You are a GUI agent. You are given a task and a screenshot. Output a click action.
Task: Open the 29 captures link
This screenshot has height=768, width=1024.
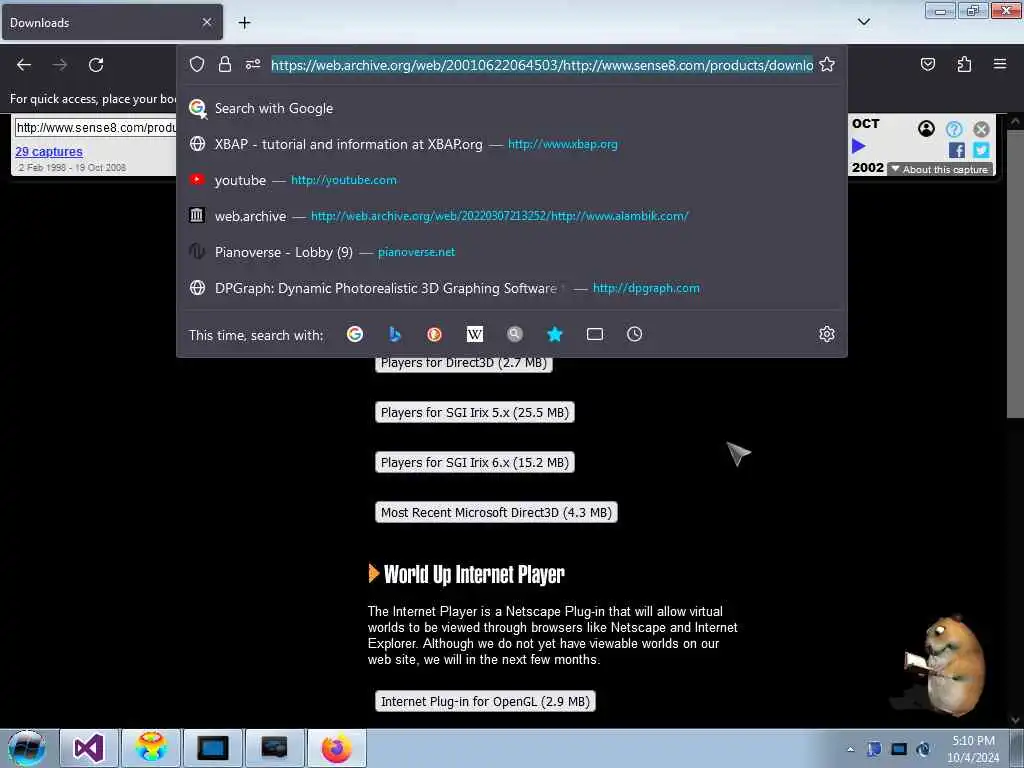pos(49,152)
